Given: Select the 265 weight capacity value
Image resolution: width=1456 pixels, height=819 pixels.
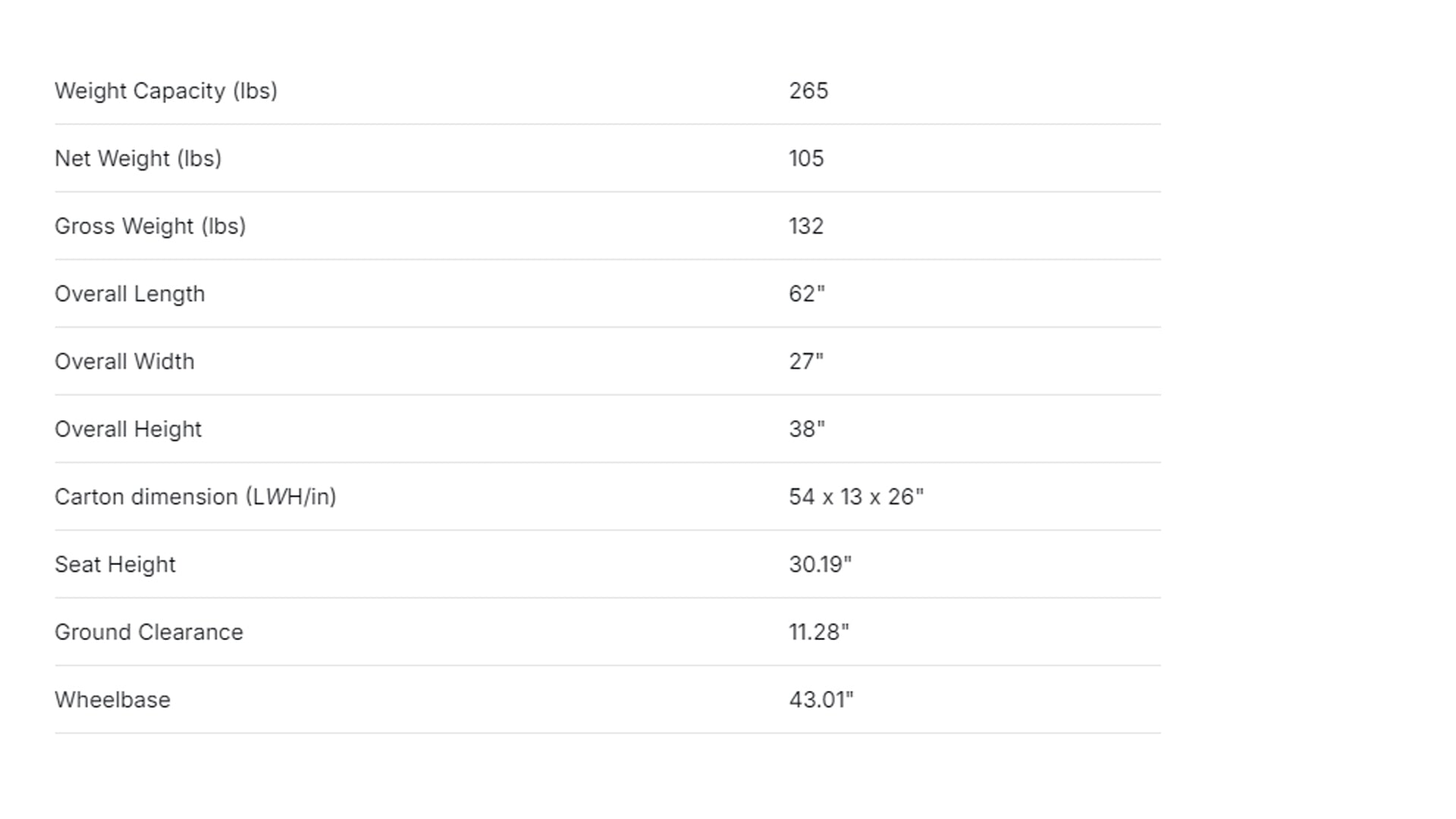Looking at the screenshot, I should pyautogui.click(x=808, y=91).
